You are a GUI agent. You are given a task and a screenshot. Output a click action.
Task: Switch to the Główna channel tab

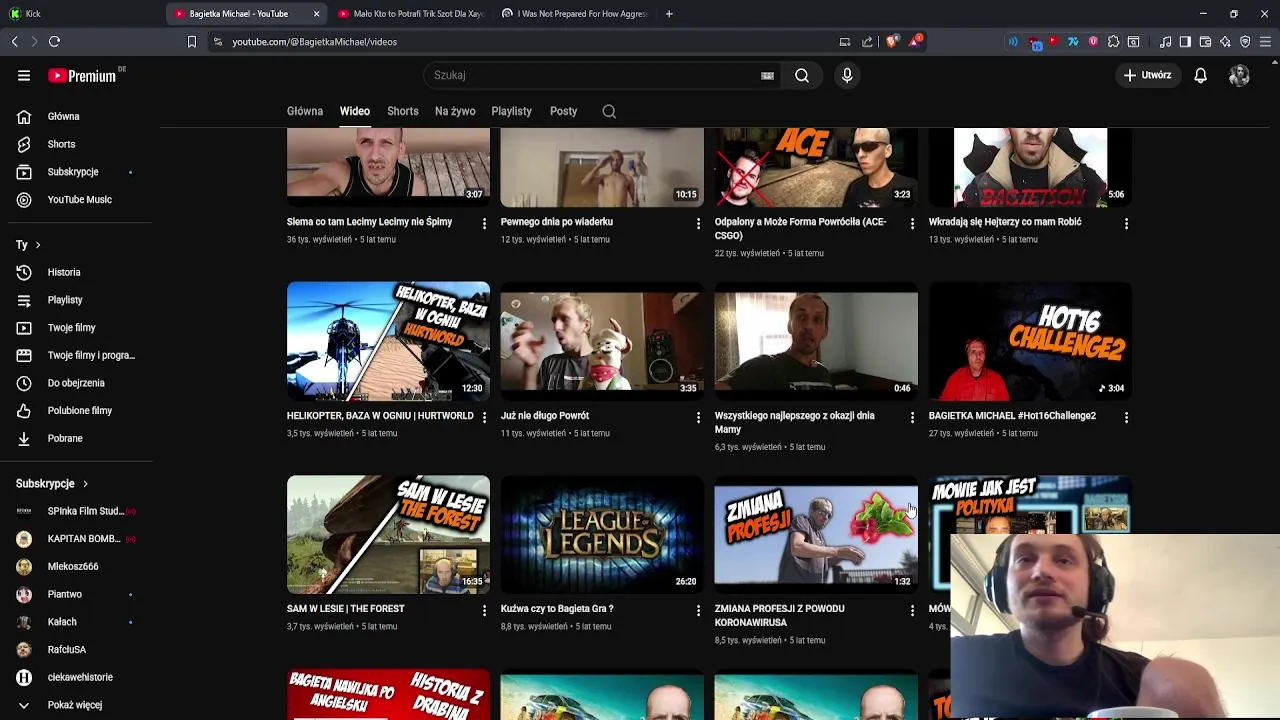click(305, 111)
